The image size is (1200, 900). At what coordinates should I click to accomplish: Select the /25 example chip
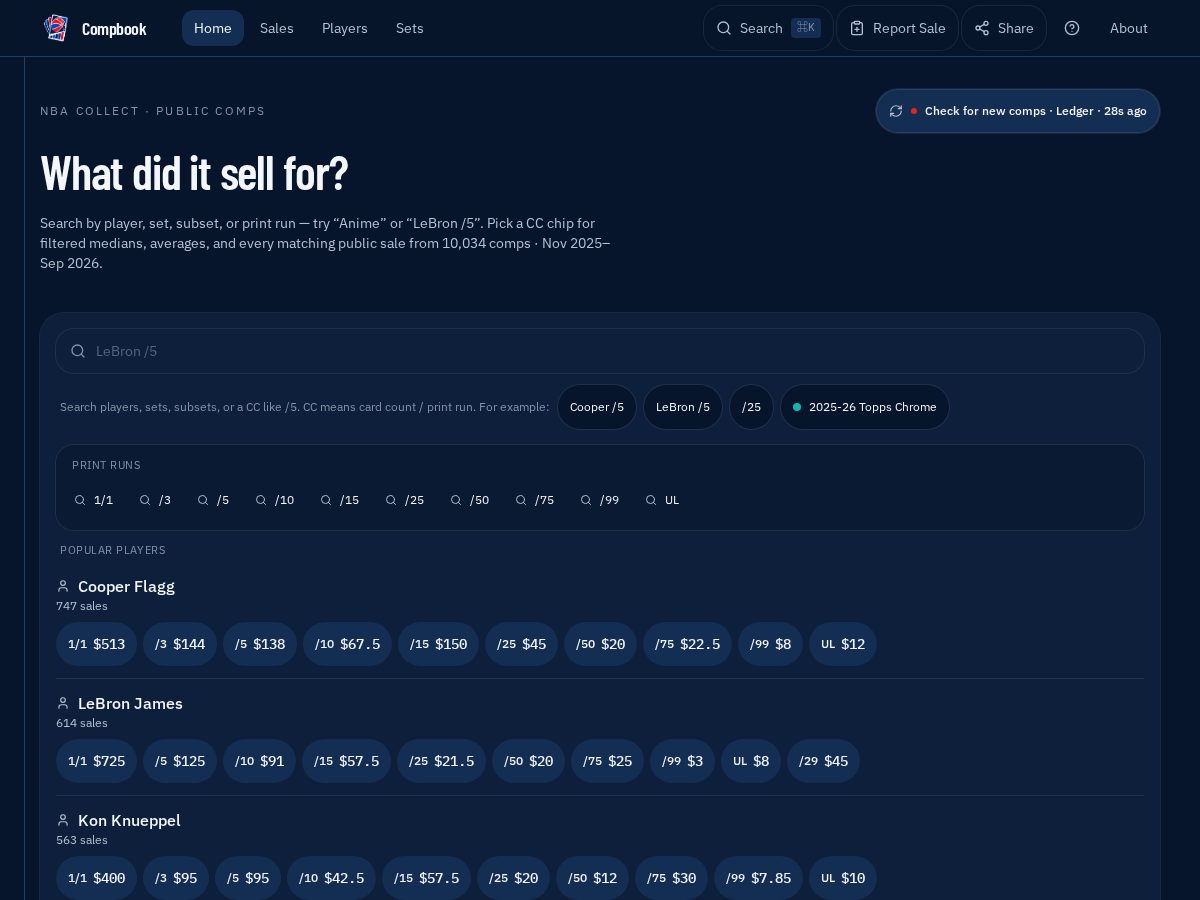(x=751, y=407)
